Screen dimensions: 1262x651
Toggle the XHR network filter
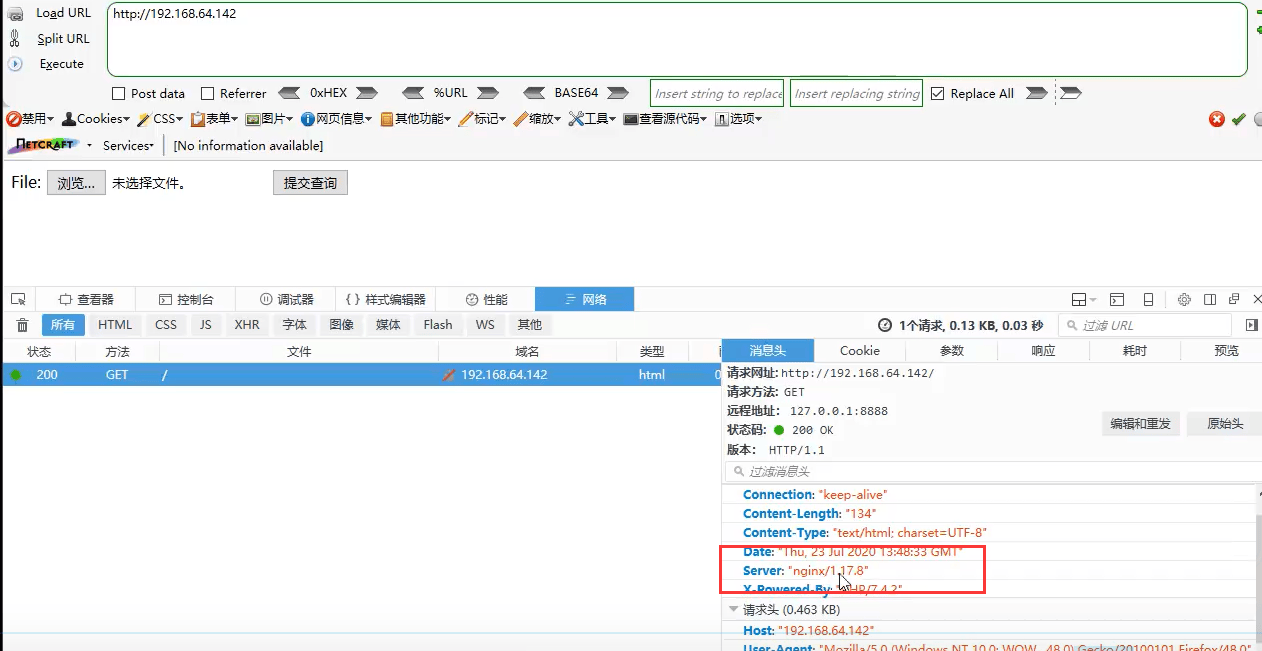click(247, 325)
